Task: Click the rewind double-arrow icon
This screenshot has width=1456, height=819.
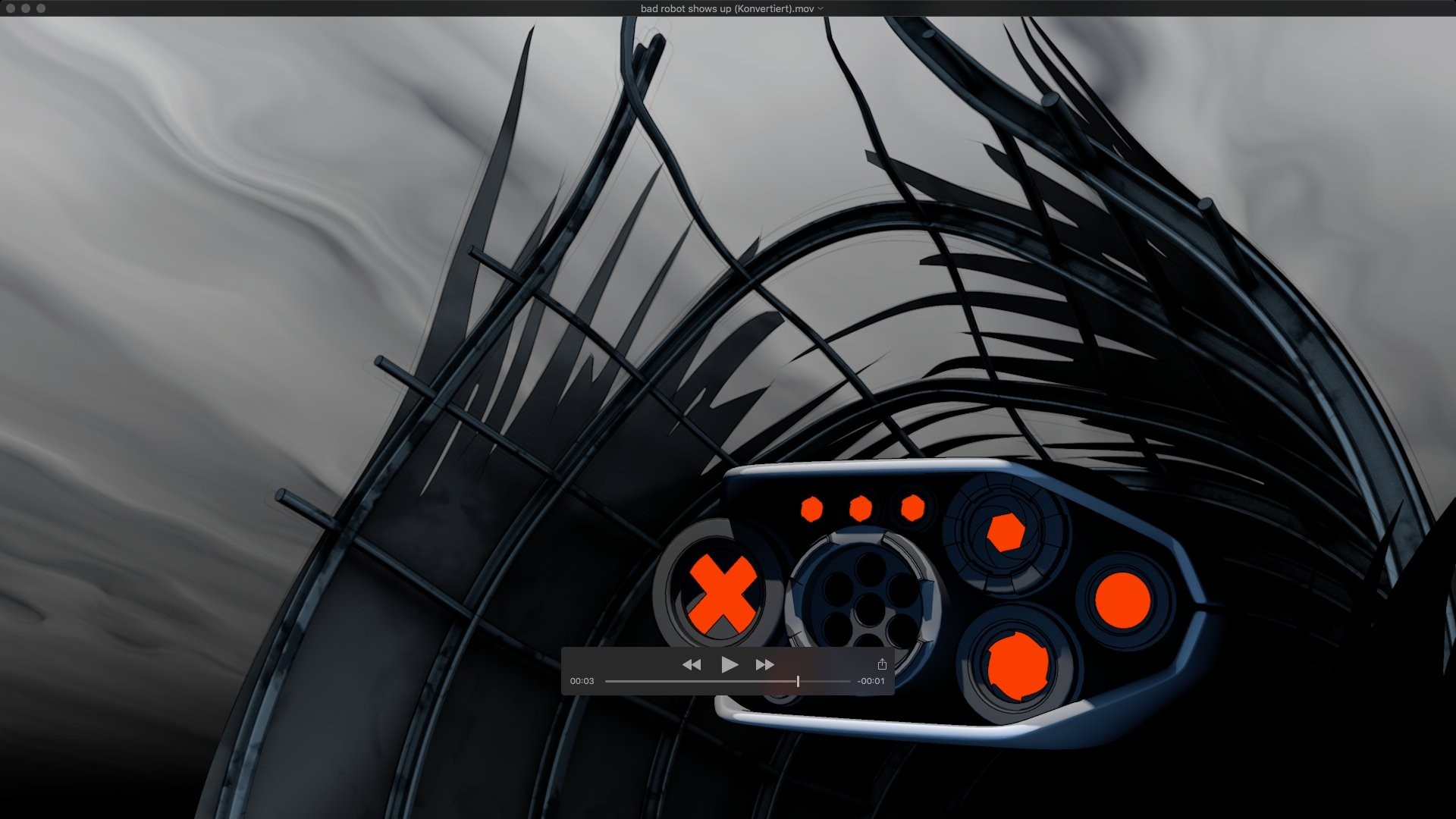Action: click(691, 665)
